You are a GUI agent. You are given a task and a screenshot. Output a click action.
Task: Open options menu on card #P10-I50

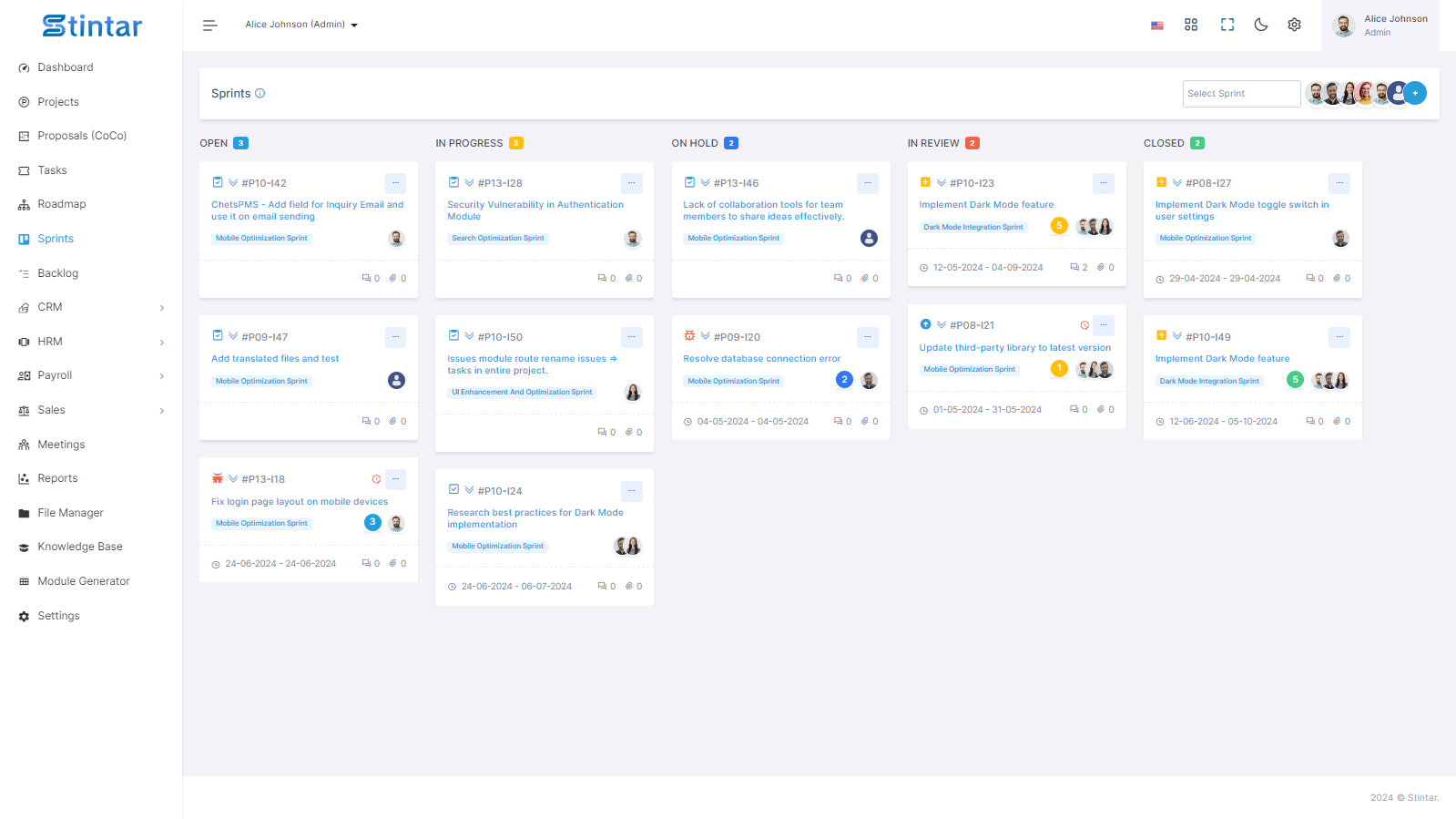tap(632, 337)
